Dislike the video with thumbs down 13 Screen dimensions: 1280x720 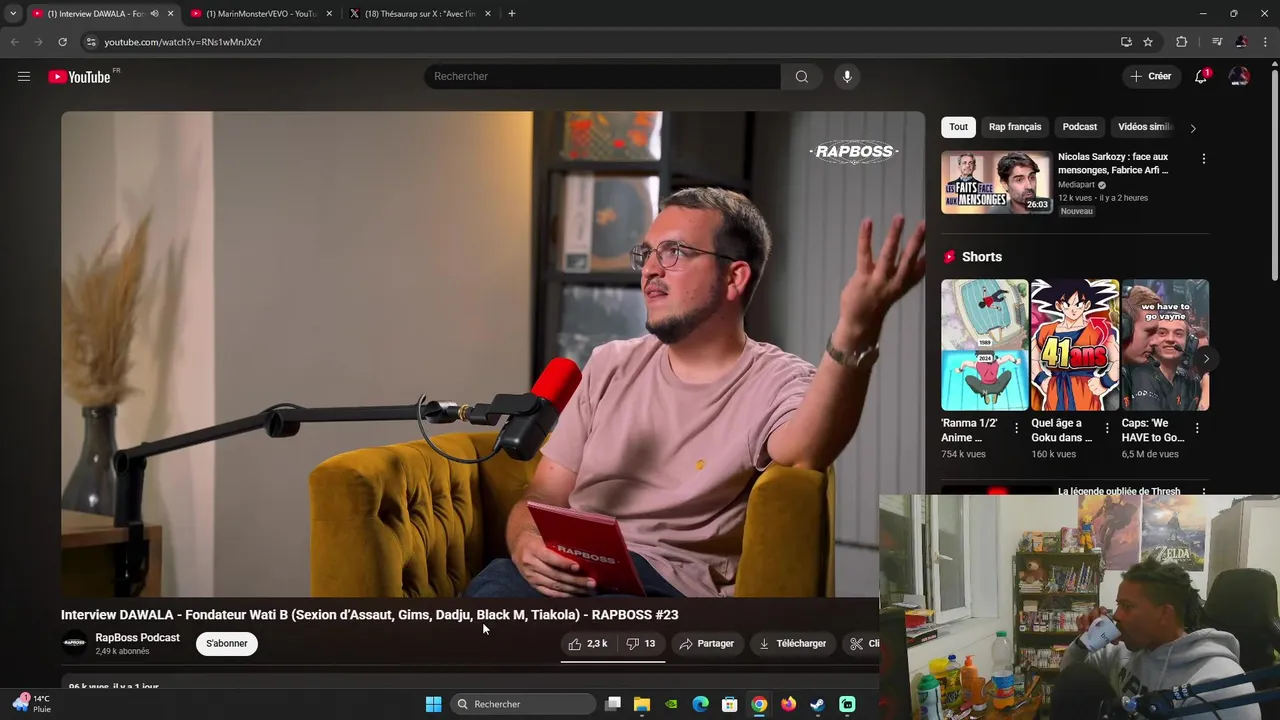click(x=641, y=643)
